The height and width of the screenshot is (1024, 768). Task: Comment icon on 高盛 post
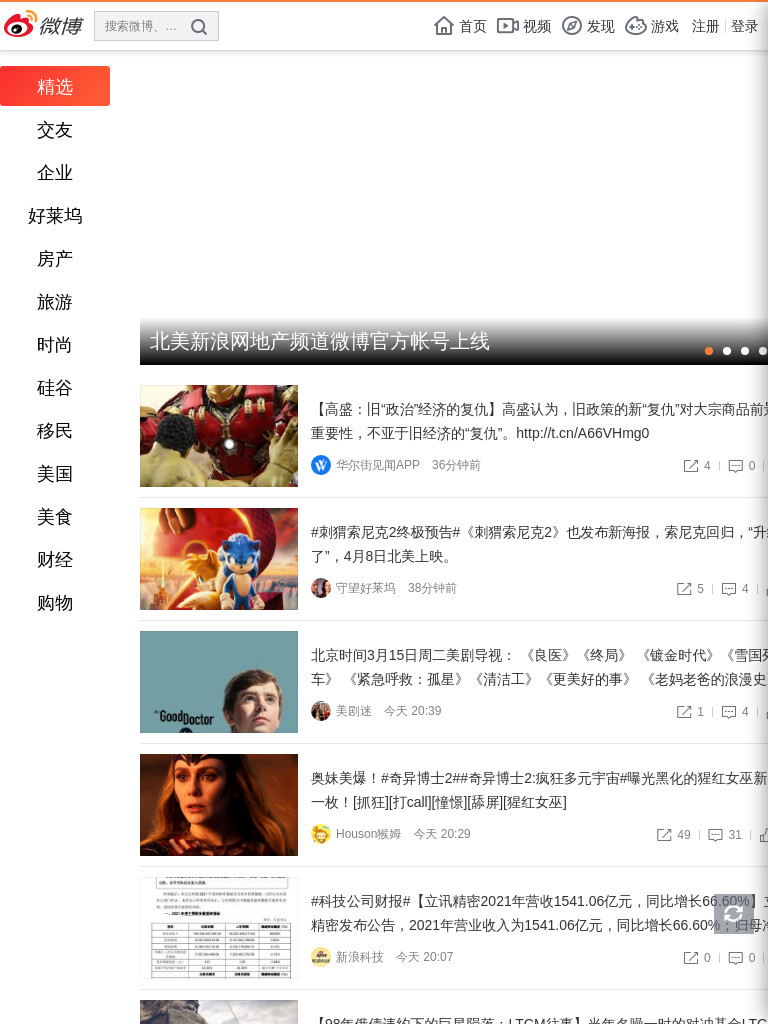pos(735,466)
